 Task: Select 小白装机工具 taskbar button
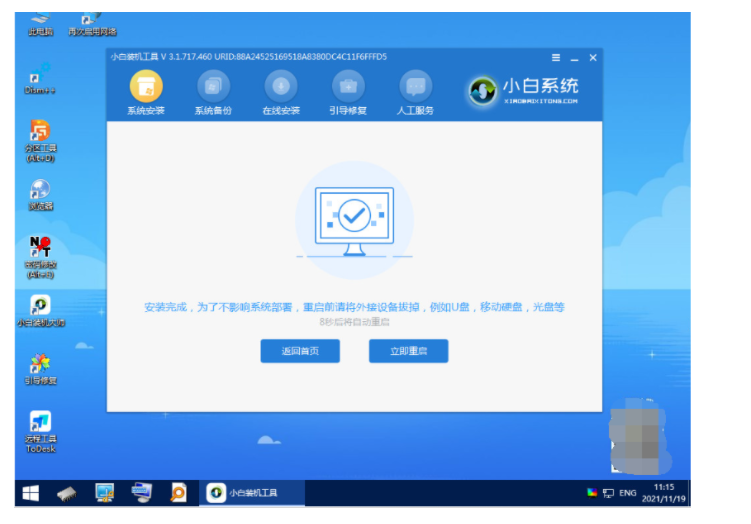(252, 493)
